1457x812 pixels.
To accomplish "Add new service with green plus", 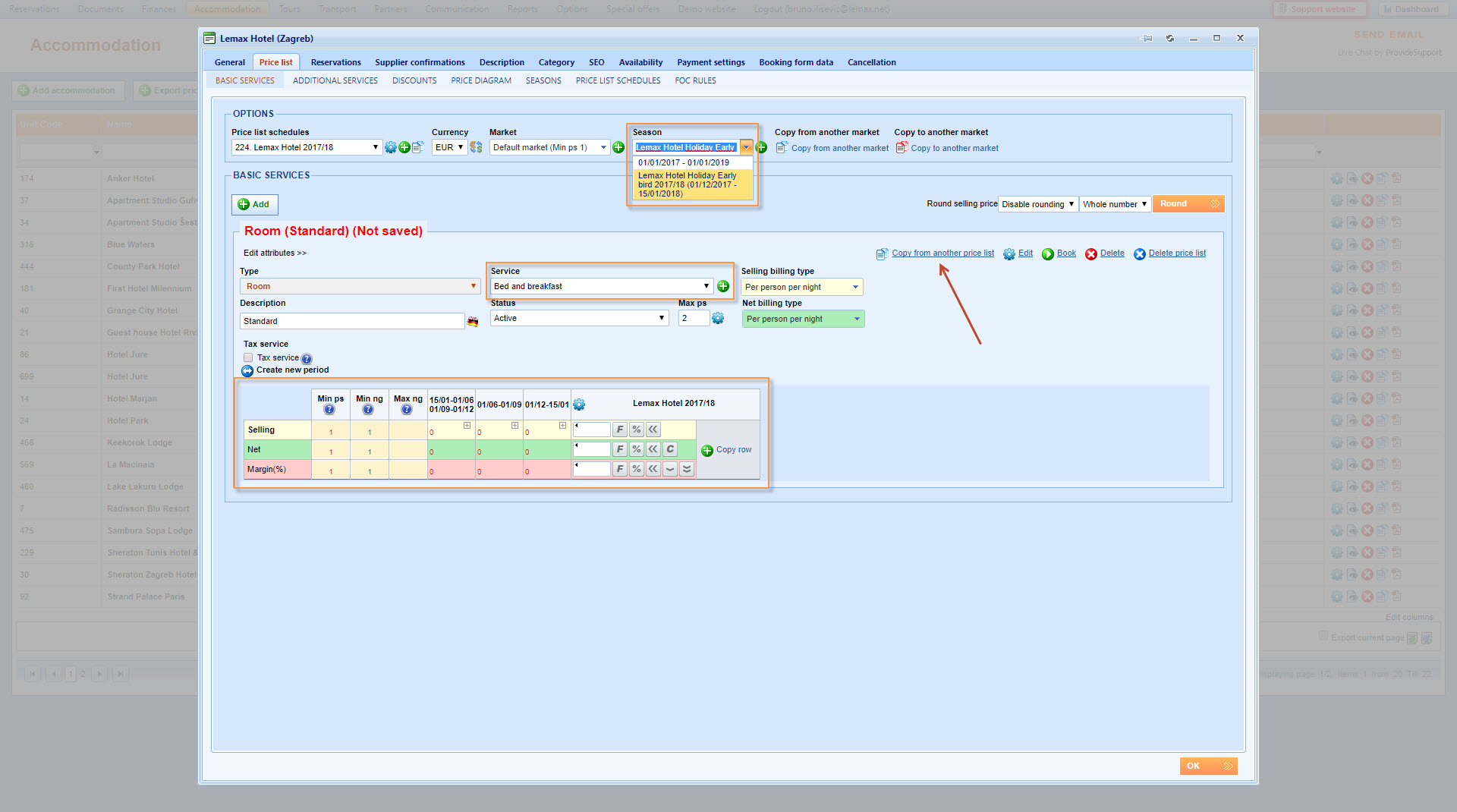I will click(x=723, y=287).
